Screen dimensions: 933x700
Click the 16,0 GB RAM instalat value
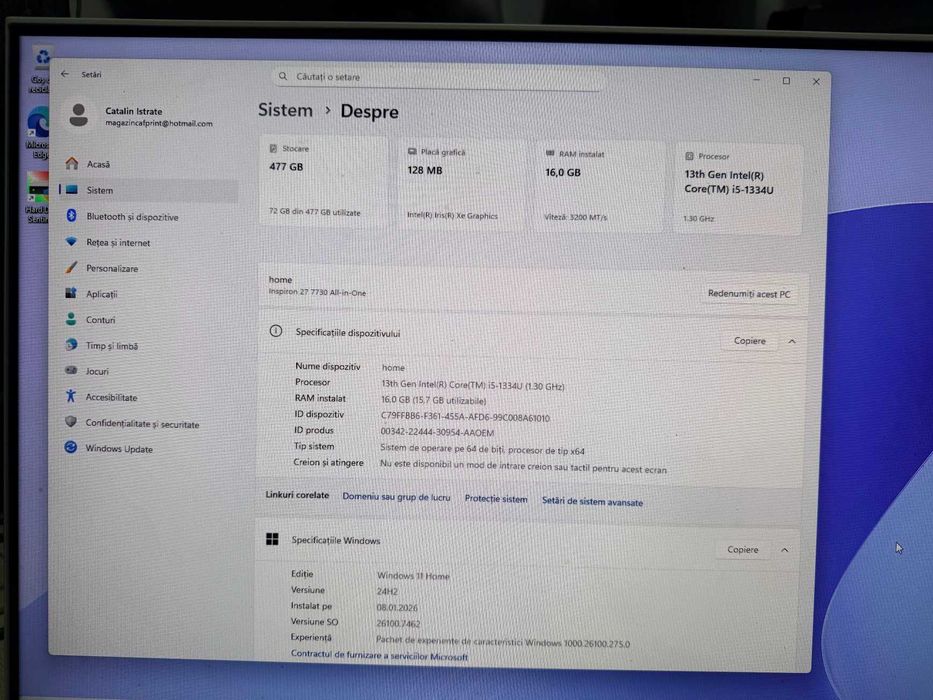click(563, 172)
